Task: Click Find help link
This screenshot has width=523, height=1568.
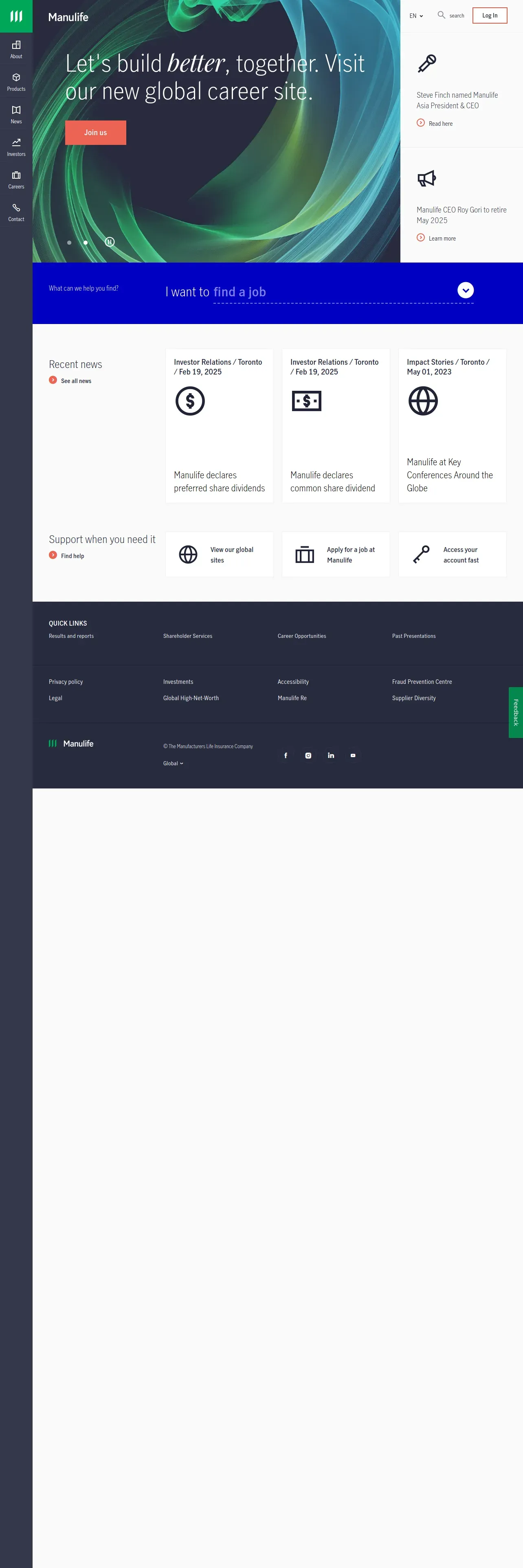Action: tap(73, 556)
